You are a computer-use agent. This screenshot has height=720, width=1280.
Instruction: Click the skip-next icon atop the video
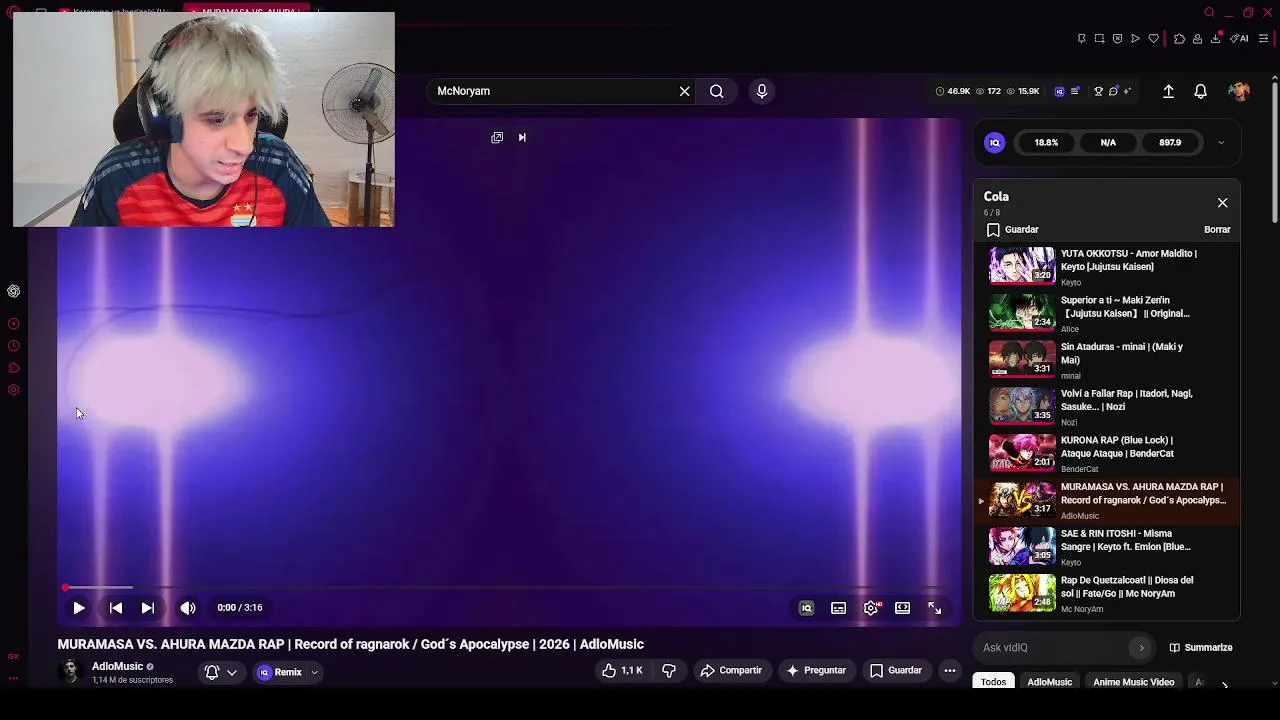(x=522, y=138)
